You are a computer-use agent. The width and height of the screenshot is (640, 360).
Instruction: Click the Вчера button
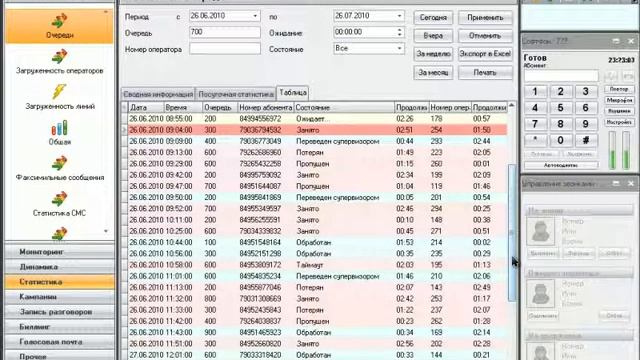[433, 36]
